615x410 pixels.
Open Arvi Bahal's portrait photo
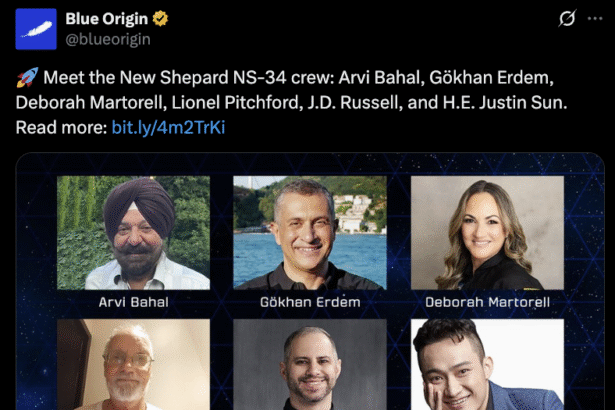[x=133, y=233]
